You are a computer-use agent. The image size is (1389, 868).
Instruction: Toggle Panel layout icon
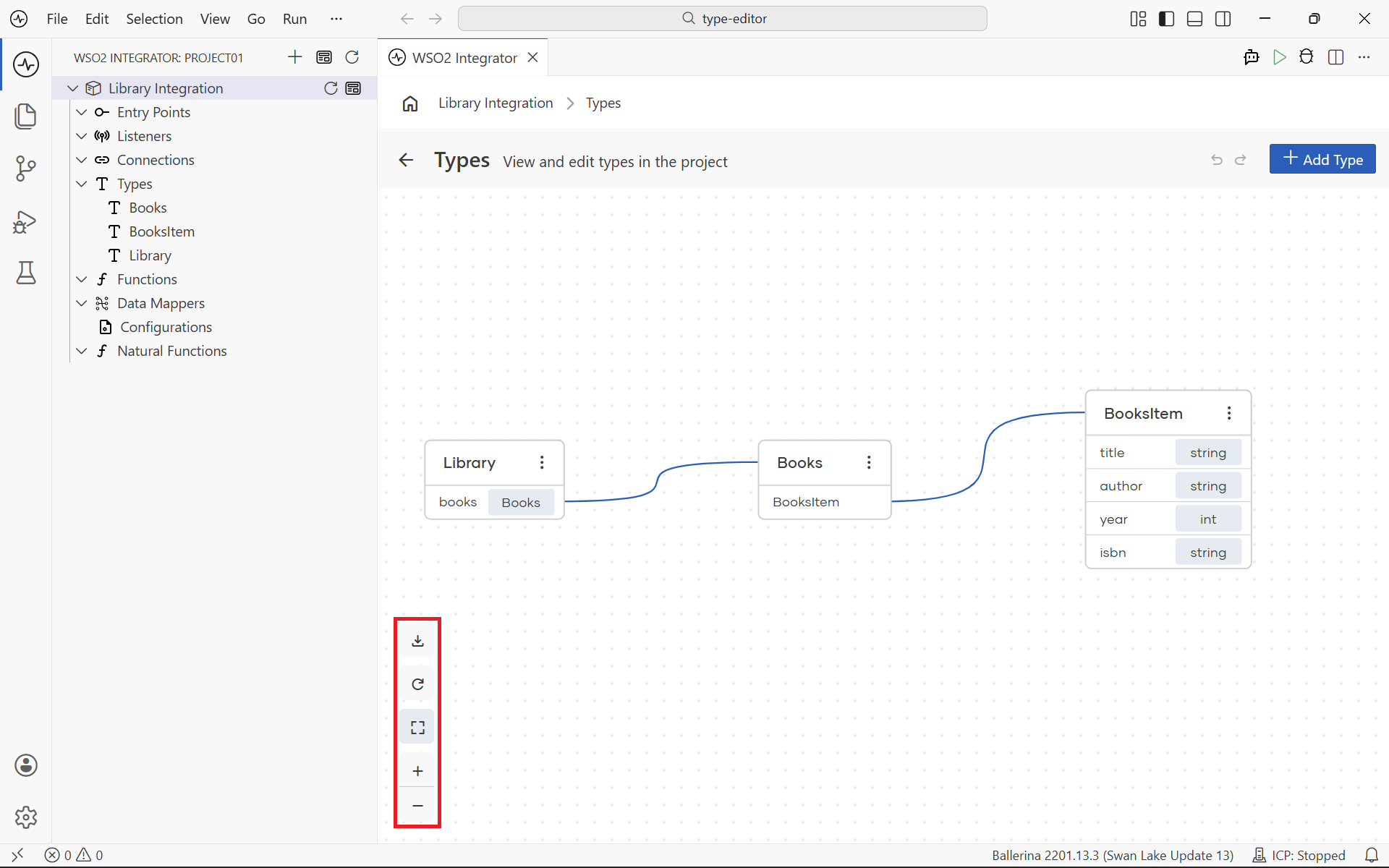point(1195,19)
